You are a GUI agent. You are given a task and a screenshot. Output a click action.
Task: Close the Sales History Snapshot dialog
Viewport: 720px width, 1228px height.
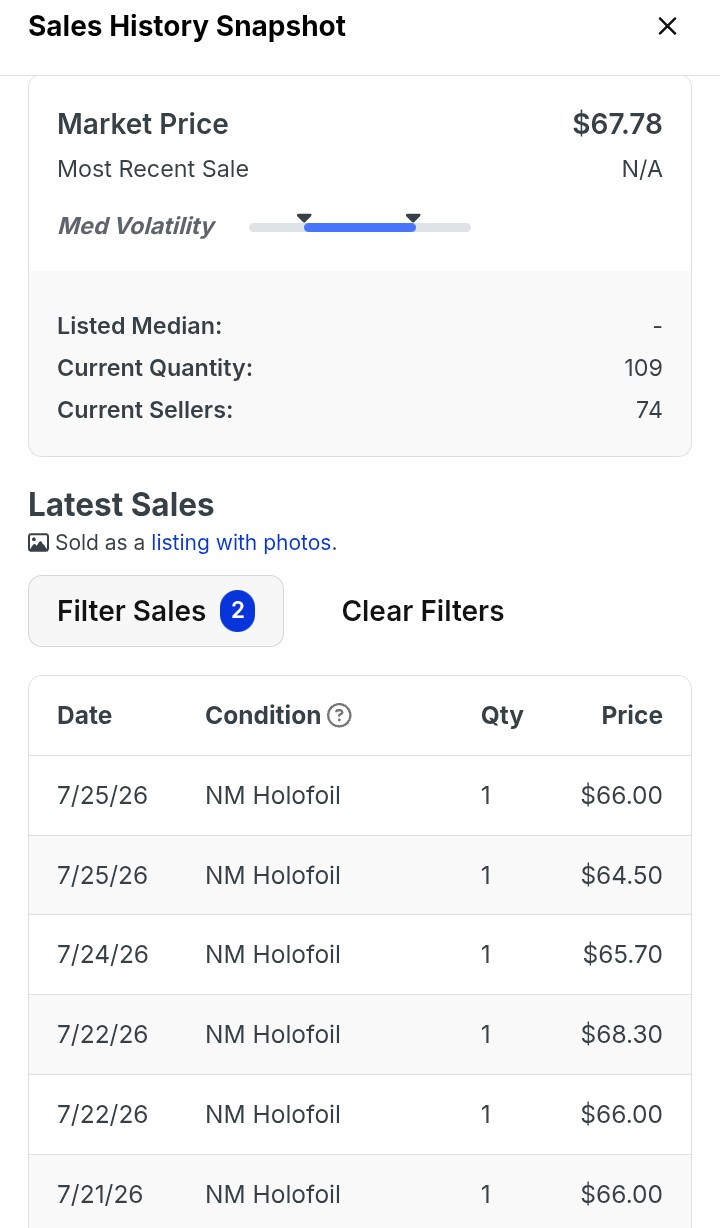pyautogui.click(x=667, y=27)
